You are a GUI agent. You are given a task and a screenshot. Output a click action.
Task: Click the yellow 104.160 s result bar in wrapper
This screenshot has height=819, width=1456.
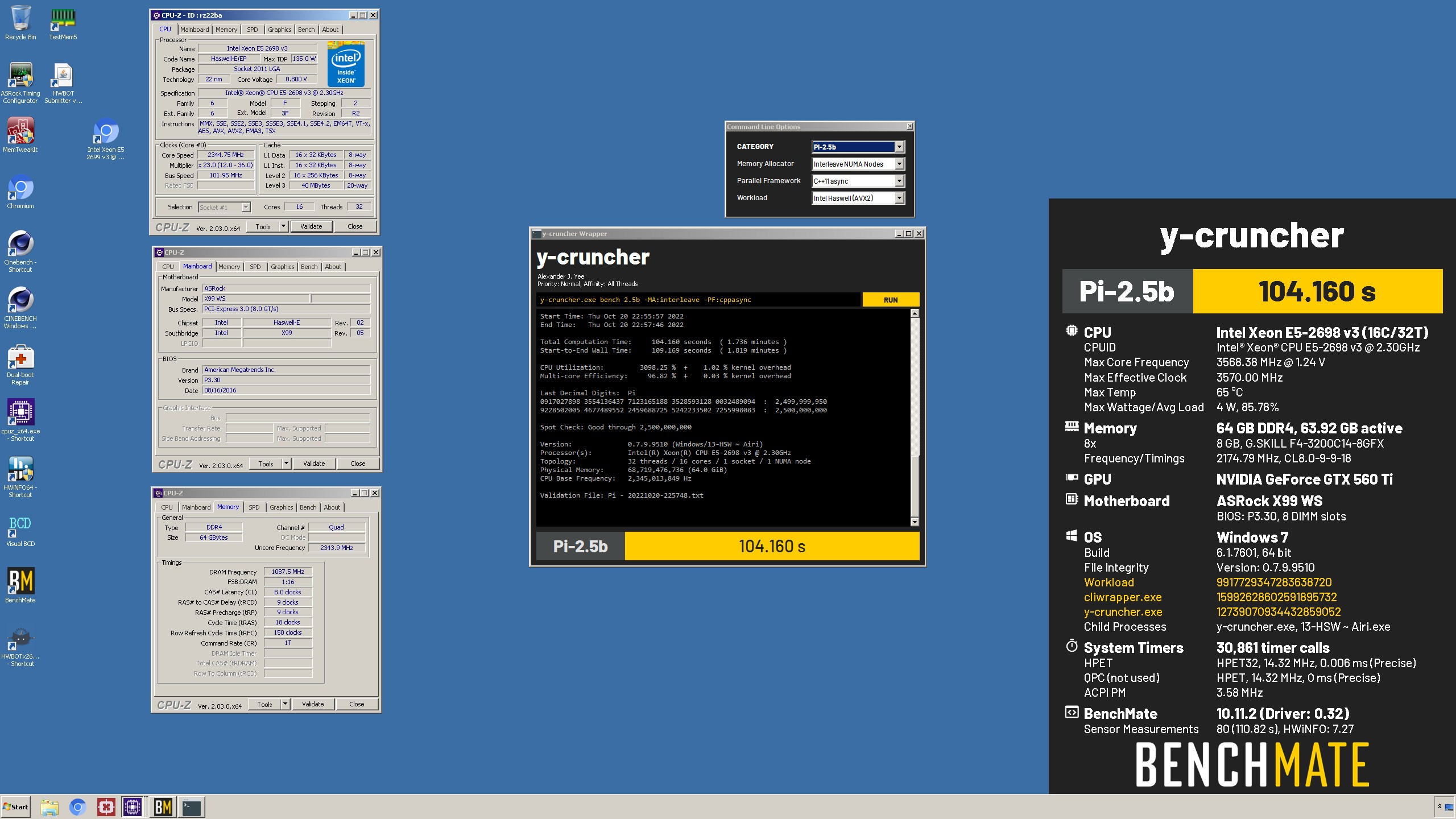[x=772, y=546]
